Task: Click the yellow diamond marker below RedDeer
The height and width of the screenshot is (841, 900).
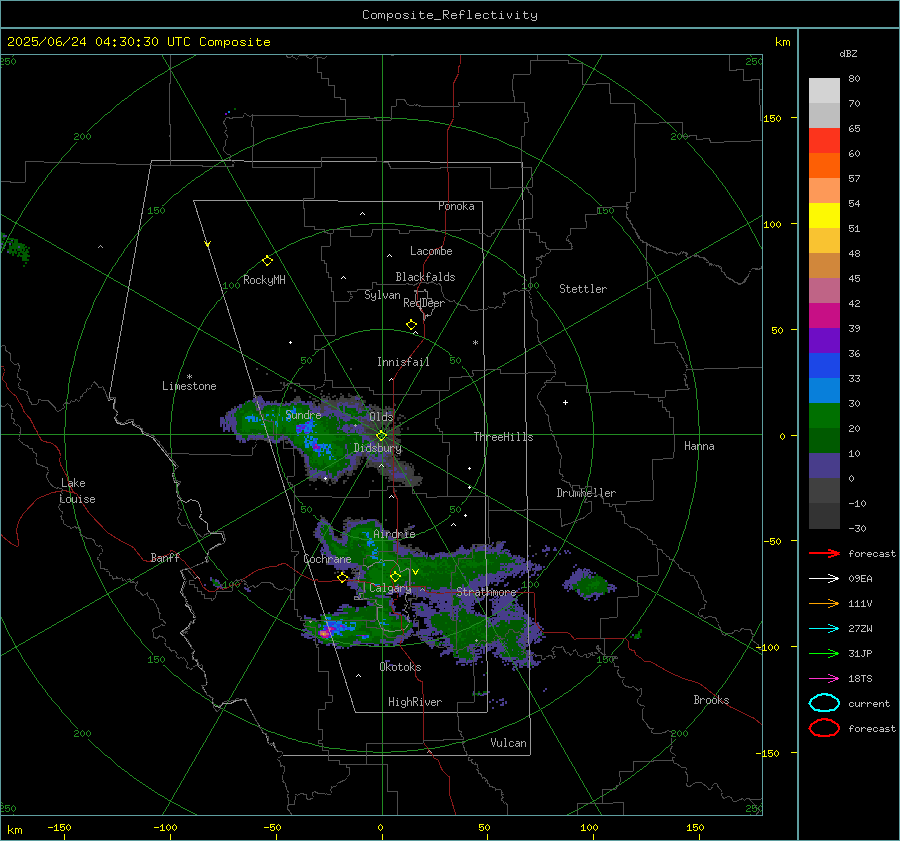Action: pyautogui.click(x=411, y=325)
